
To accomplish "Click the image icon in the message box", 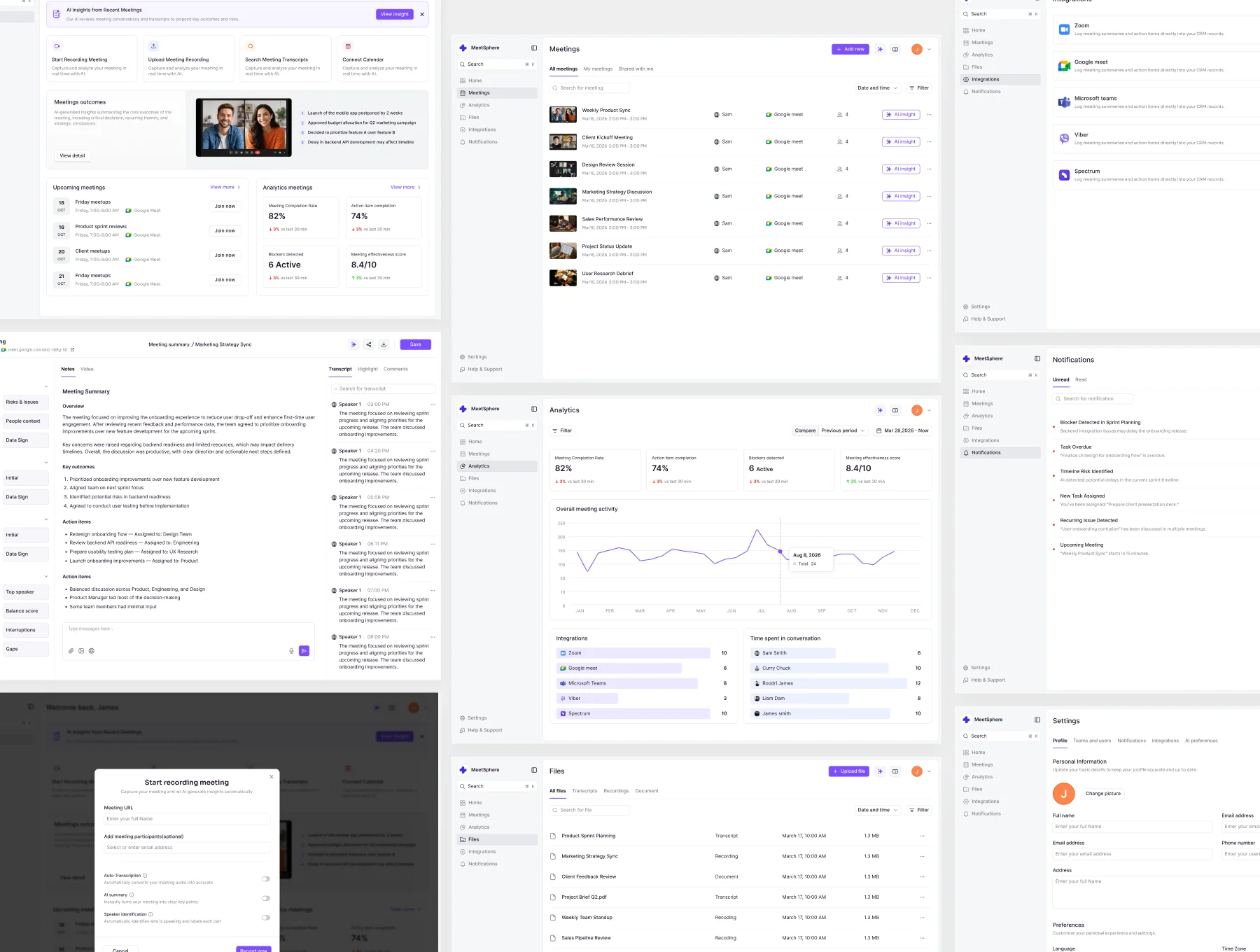I will [81, 651].
